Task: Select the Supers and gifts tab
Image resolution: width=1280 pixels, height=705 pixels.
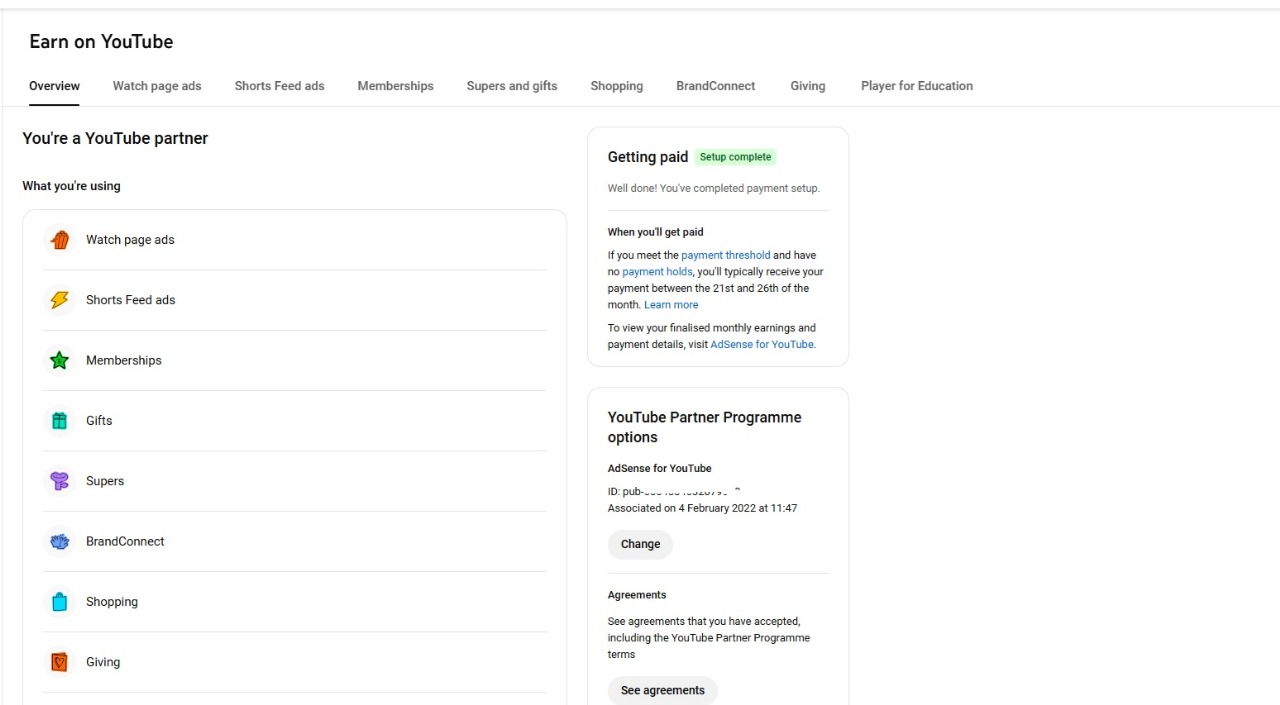Action: click(512, 86)
